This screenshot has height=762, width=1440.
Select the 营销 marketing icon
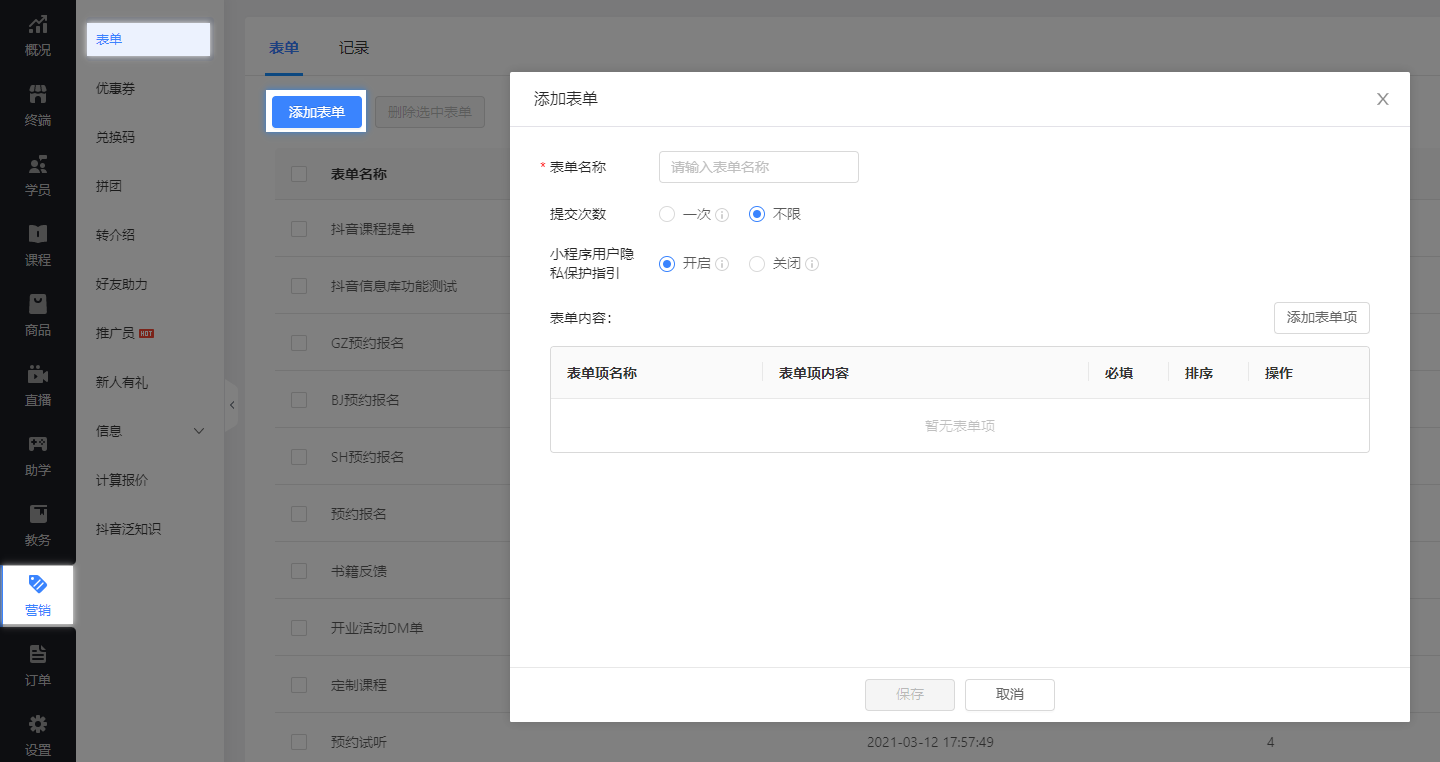tap(38, 584)
